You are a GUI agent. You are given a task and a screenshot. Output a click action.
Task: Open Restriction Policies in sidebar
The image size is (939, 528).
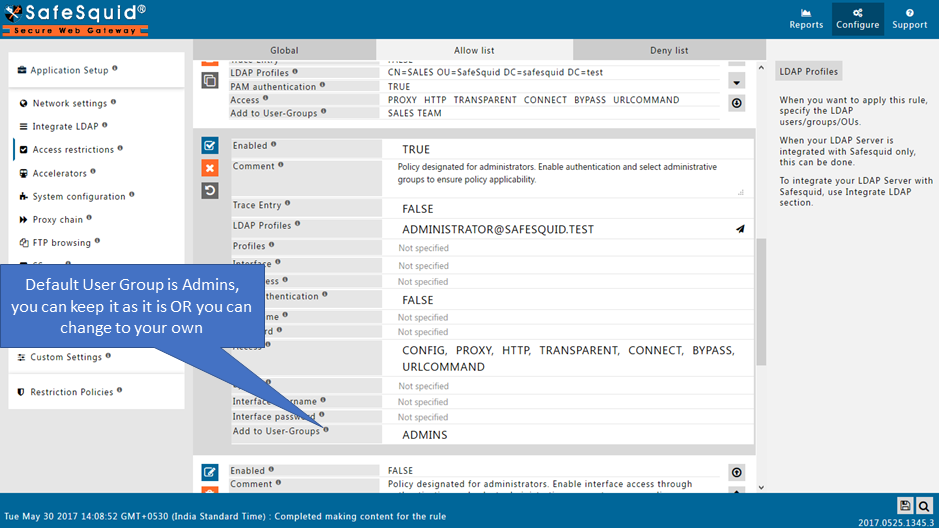[71, 392]
